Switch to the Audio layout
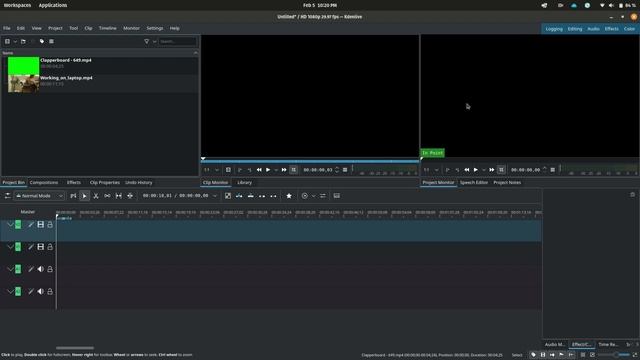The image size is (640, 360). (x=593, y=29)
